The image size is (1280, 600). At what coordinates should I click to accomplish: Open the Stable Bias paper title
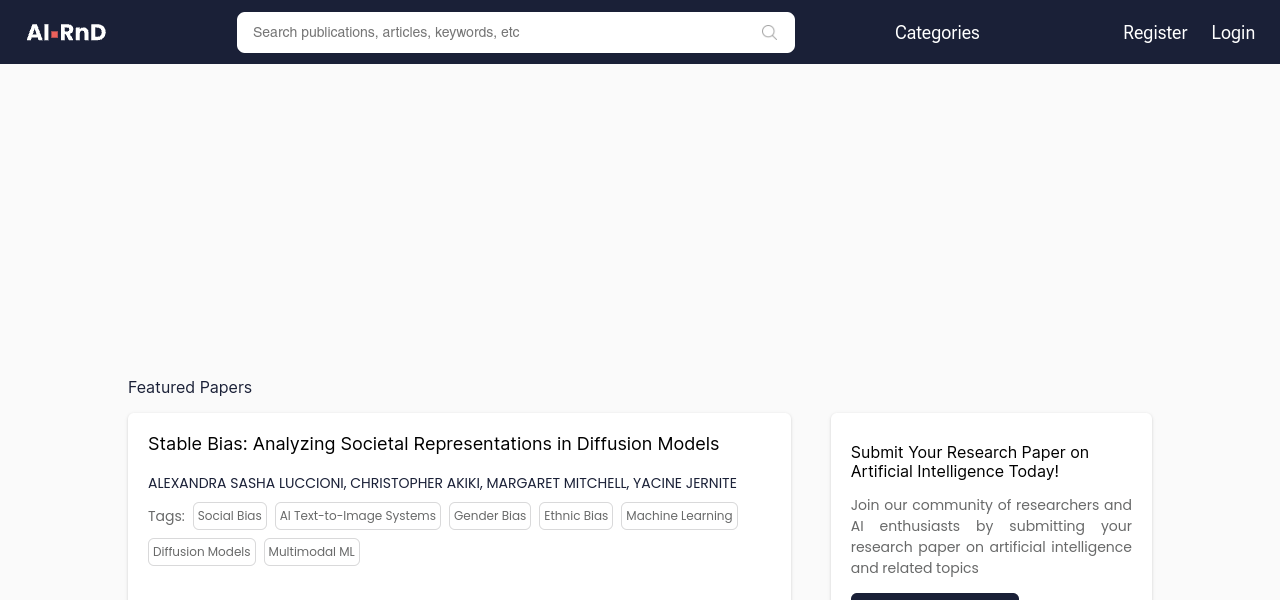[x=433, y=444]
